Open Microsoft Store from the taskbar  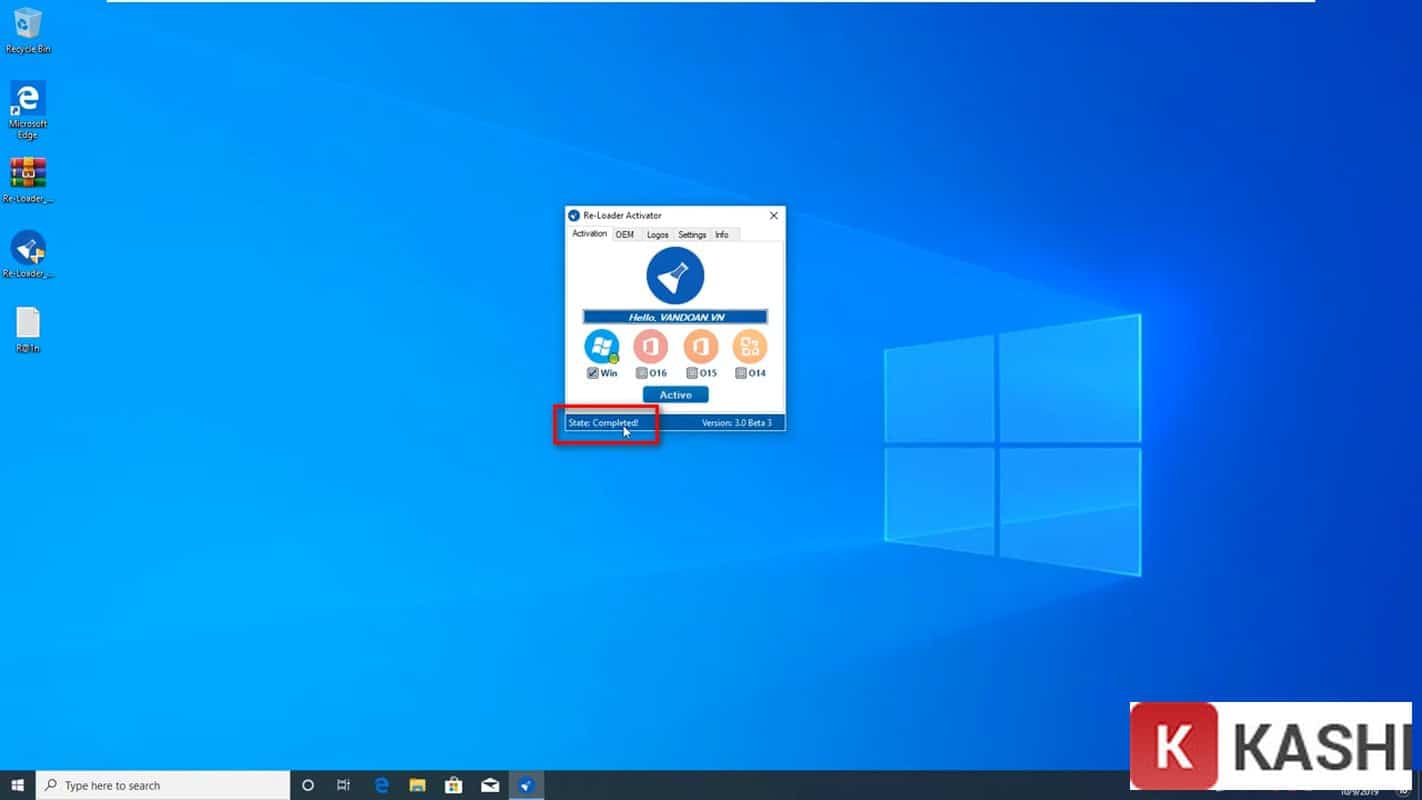453,785
